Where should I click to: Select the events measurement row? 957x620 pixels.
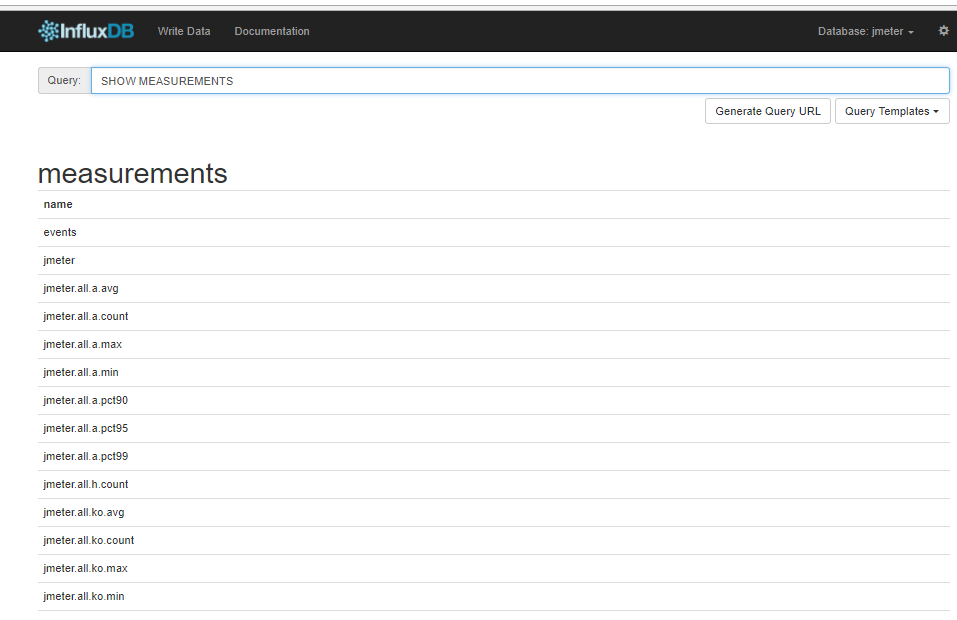pos(494,232)
